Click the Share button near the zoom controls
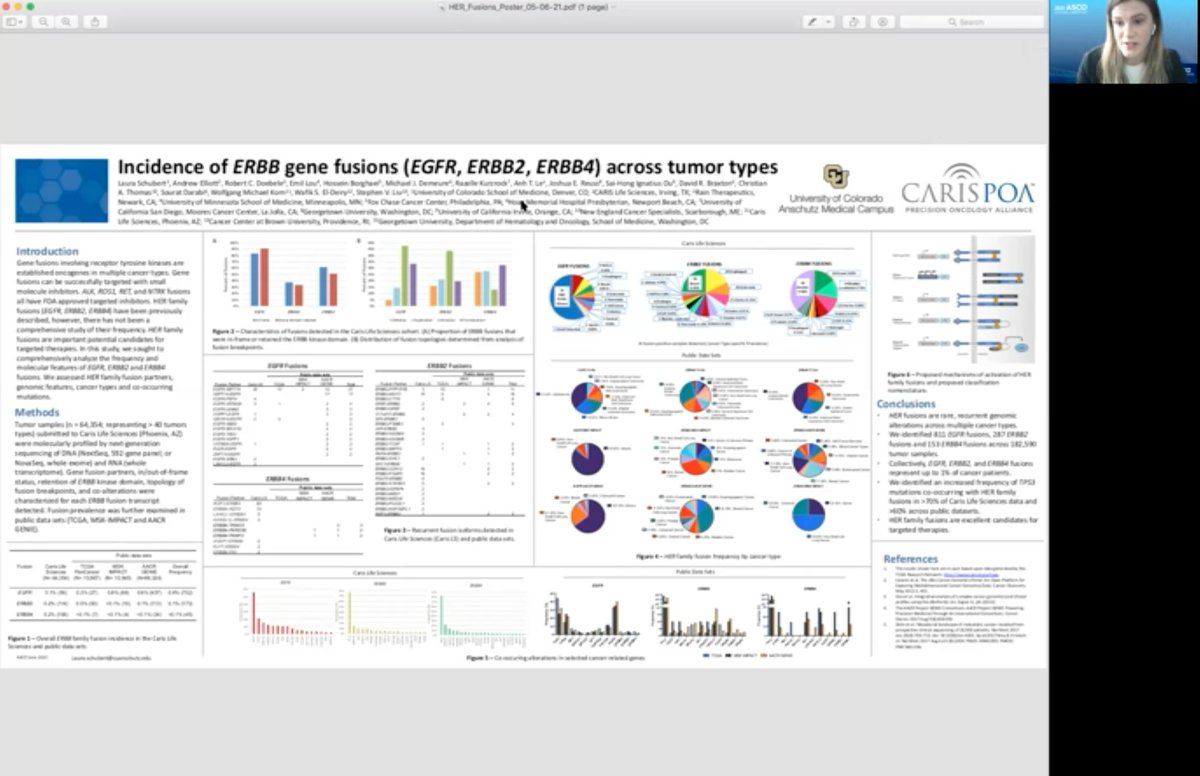Image resolution: width=1200 pixels, height=776 pixels. [x=95, y=21]
